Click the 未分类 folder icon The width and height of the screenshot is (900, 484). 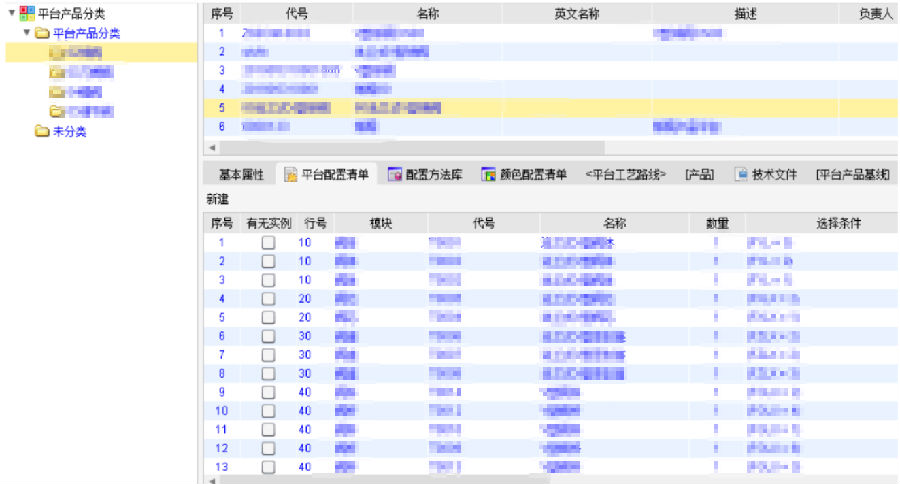coord(41,131)
